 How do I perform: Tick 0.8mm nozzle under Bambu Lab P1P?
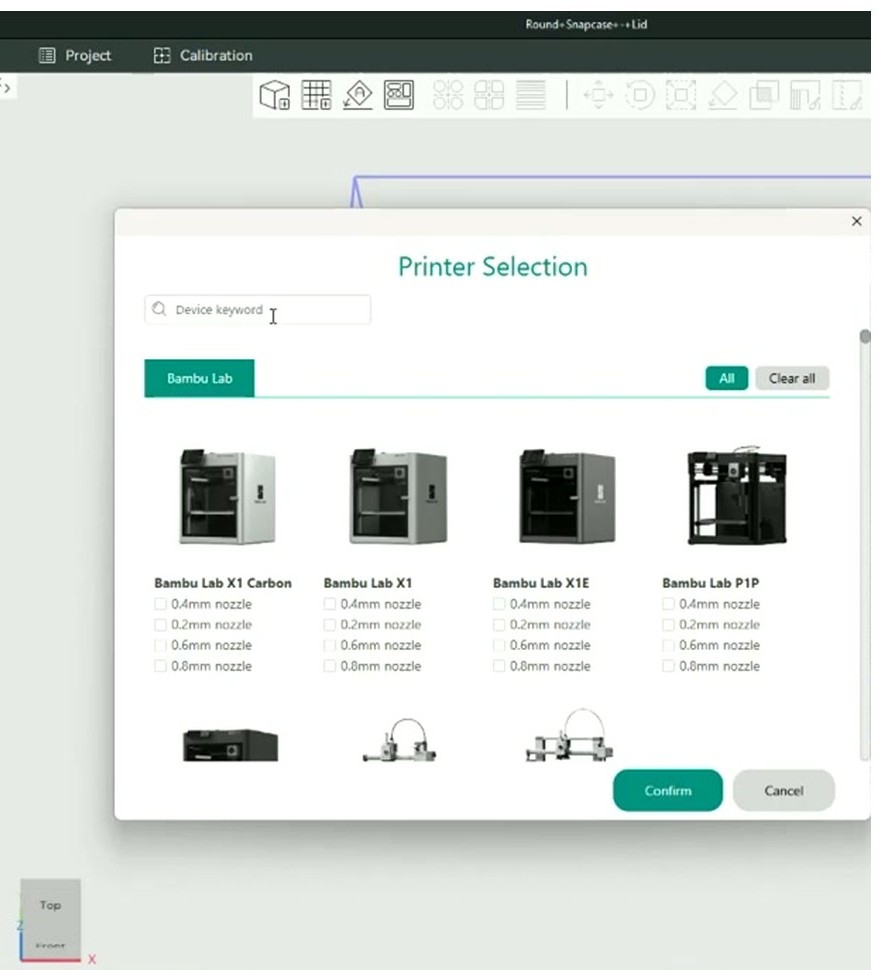click(x=669, y=666)
